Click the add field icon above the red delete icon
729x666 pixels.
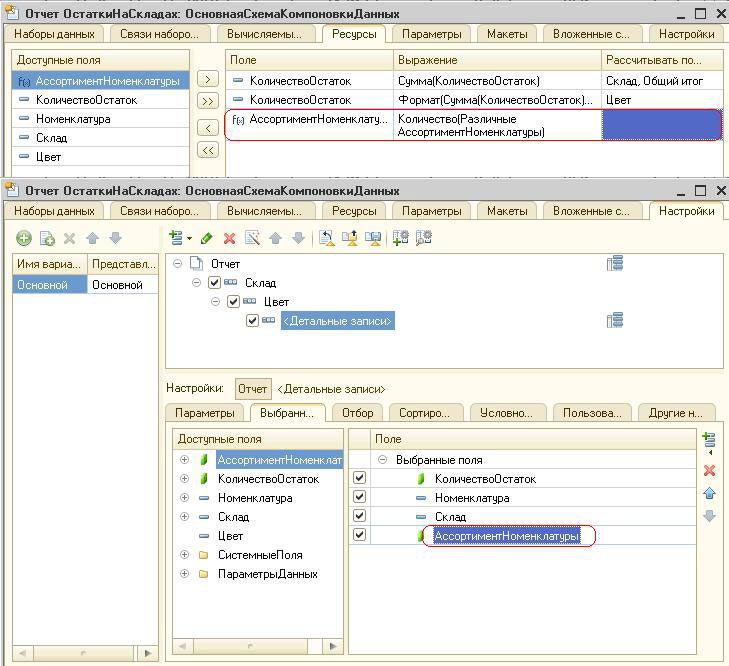[710, 440]
